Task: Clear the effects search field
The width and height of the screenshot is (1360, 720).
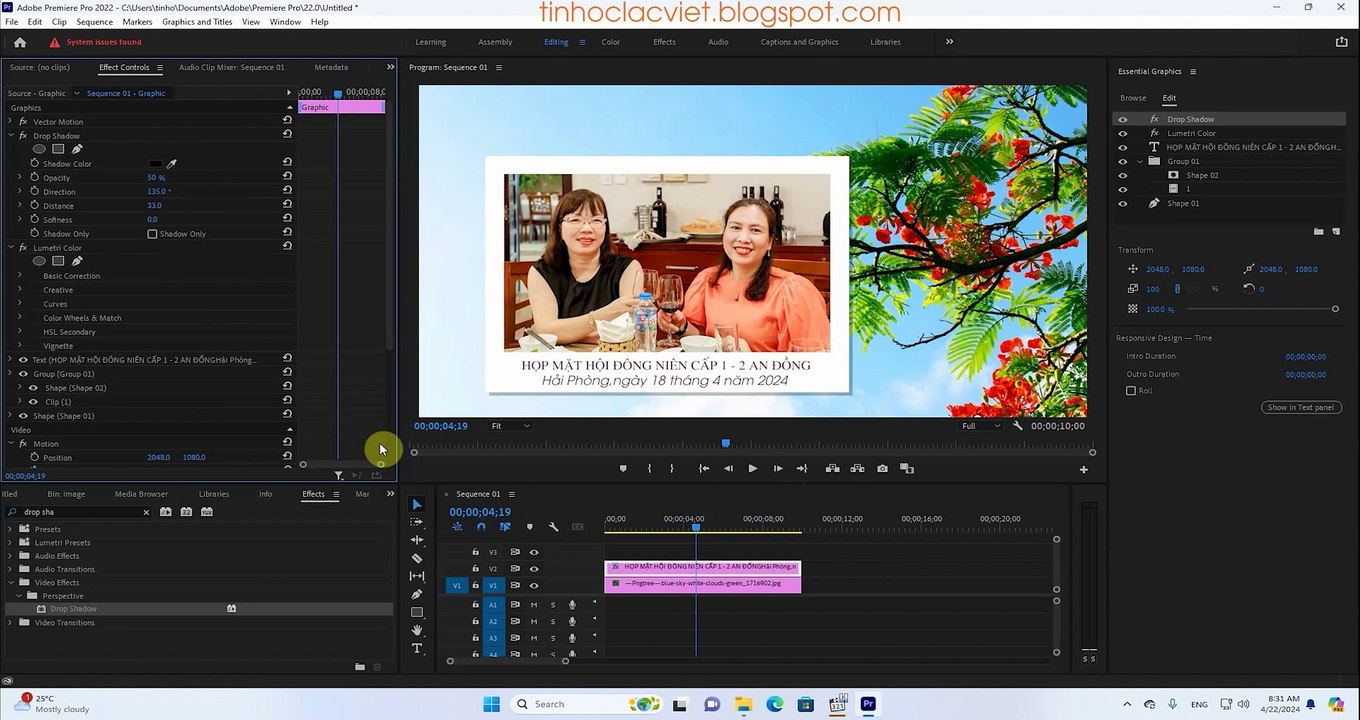Action: click(x=146, y=512)
